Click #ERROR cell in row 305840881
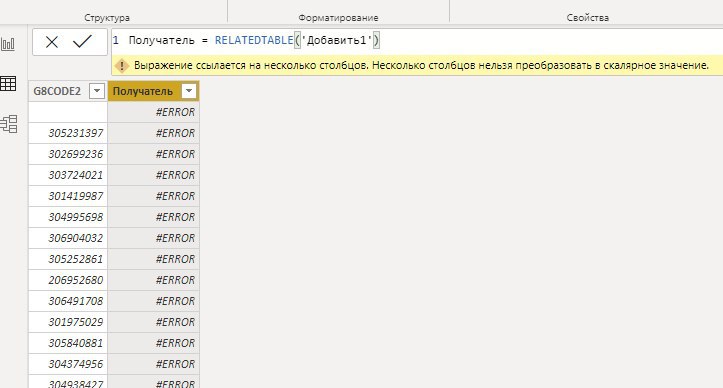This screenshot has width=723, height=388. pyautogui.click(x=154, y=343)
